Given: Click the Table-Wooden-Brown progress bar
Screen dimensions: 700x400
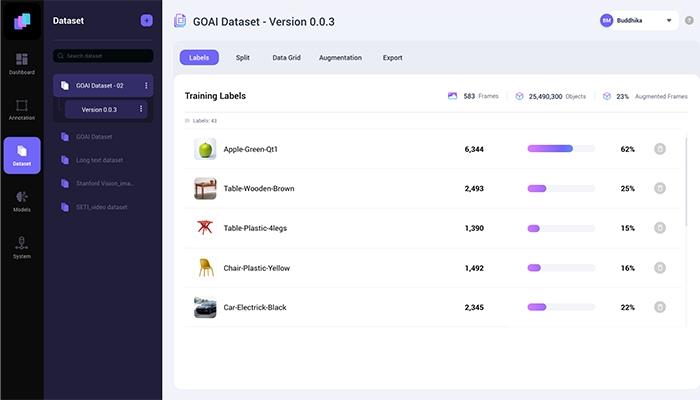Looking at the screenshot, I should click(561, 188).
